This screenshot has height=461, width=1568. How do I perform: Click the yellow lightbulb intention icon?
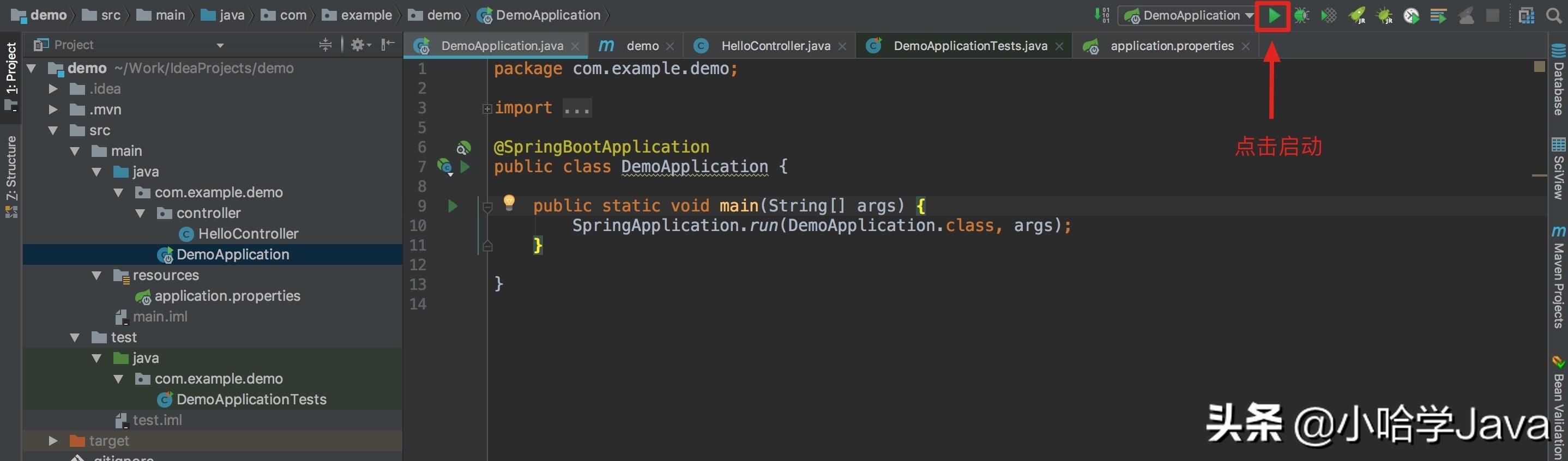(x=509, y=203)
